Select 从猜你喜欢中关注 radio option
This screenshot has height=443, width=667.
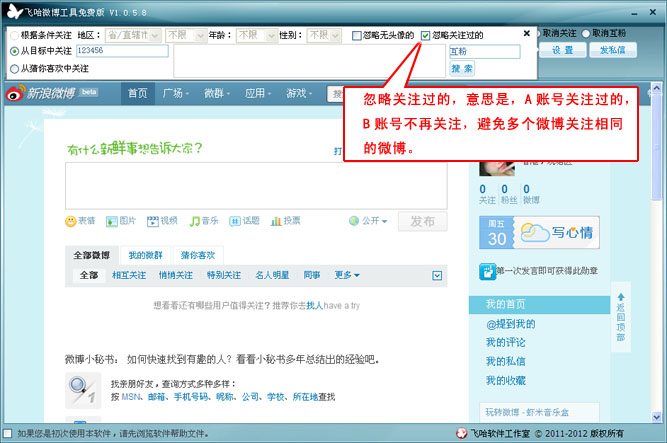[x=14, y=69]
